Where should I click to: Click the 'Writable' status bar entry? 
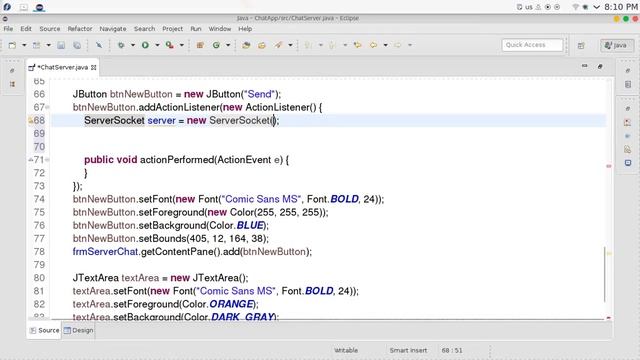pos(346,350)
